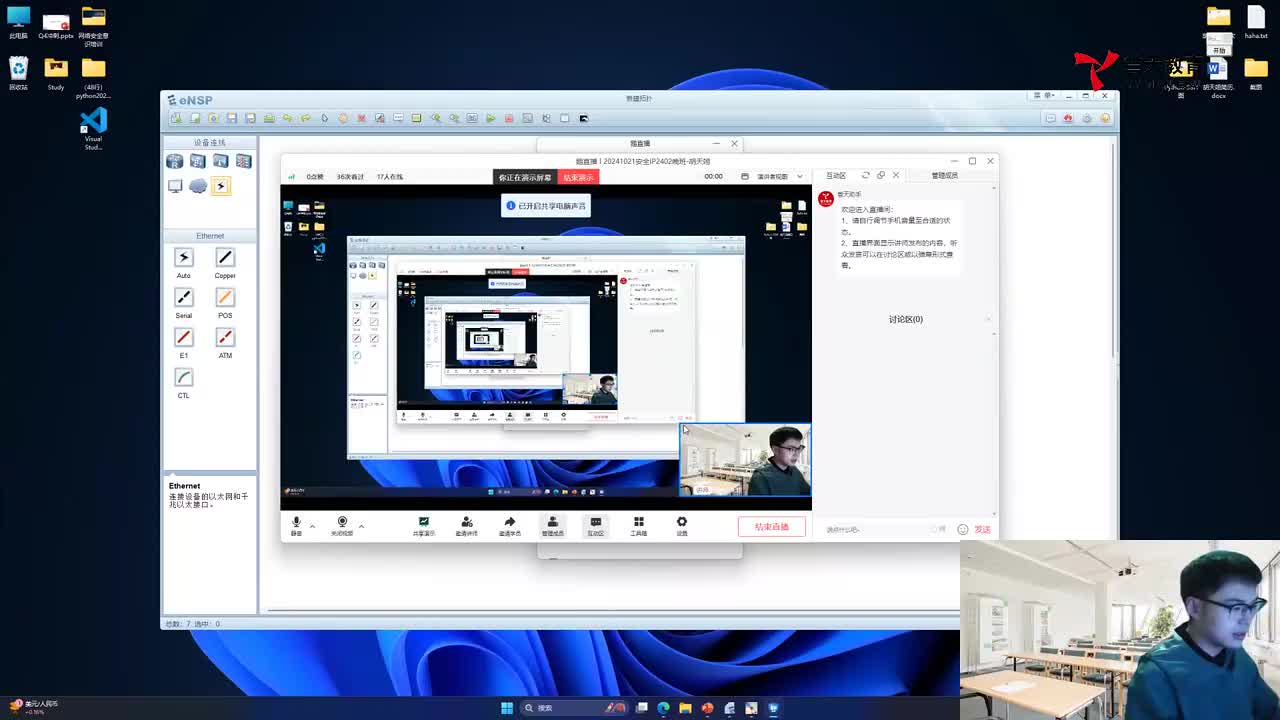
Task: Open Visual Studio Code desktop shortcut
Action: pos(93,128)
